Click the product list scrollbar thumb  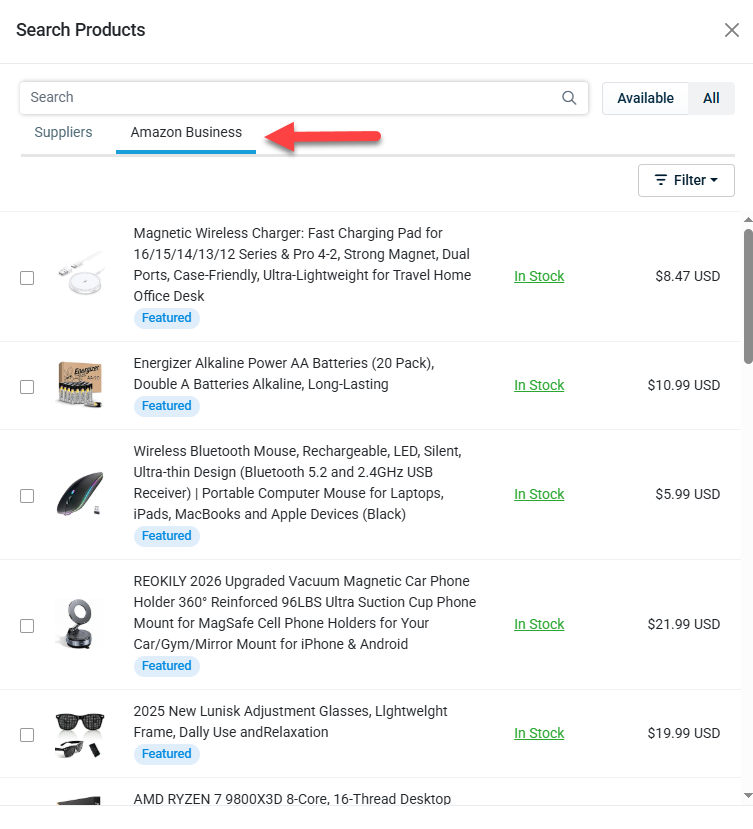(748, 296)
